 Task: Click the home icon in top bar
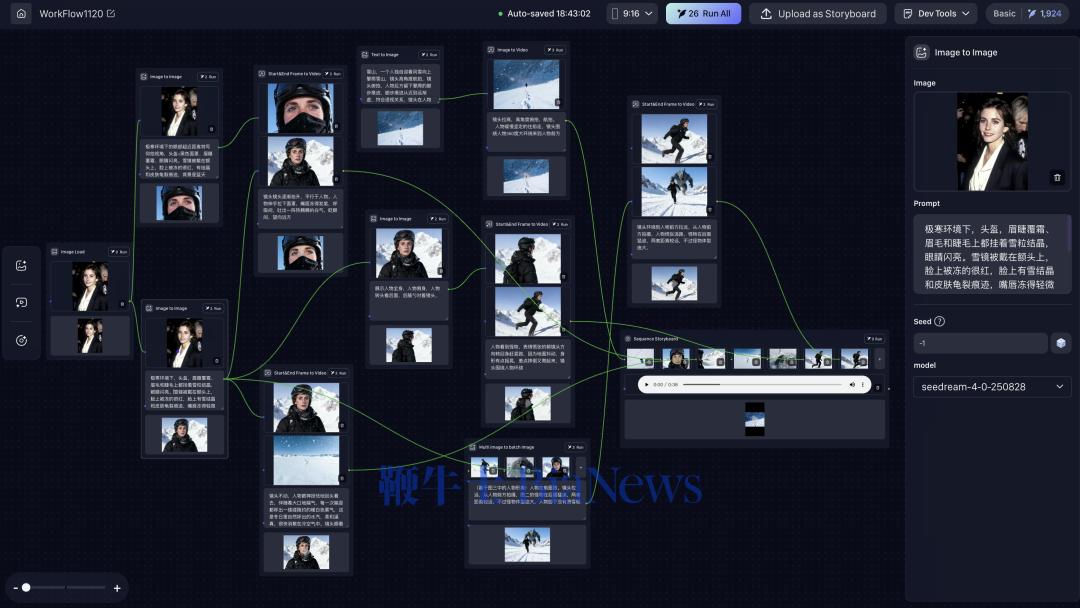[x=21, y=14]
